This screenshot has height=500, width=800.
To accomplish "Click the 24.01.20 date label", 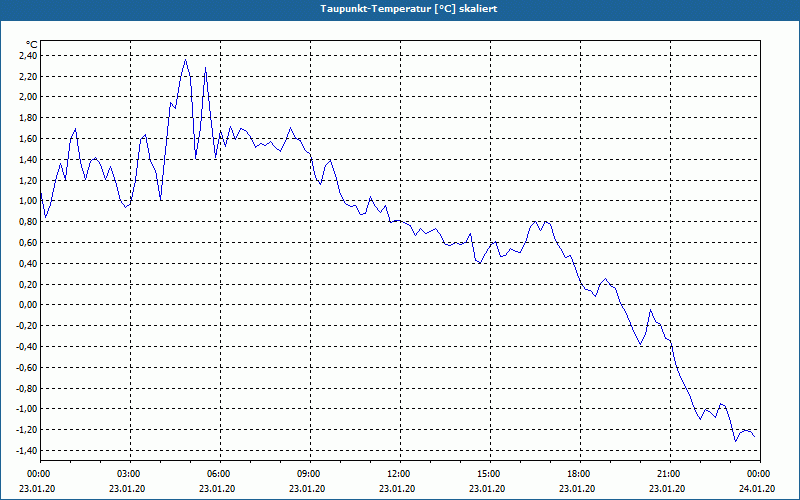I will coord(757,489).
